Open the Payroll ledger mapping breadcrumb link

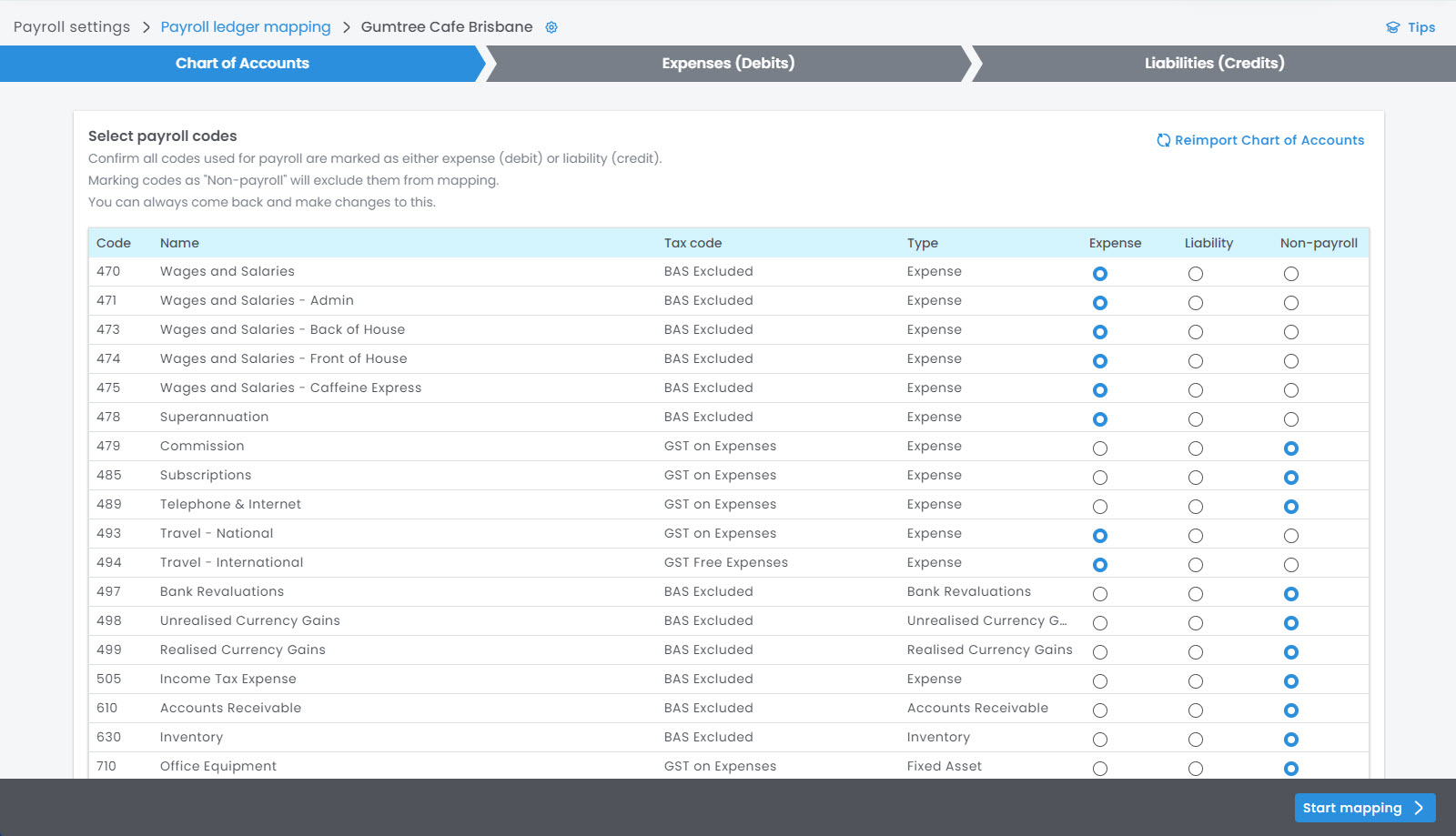point(246,27)
